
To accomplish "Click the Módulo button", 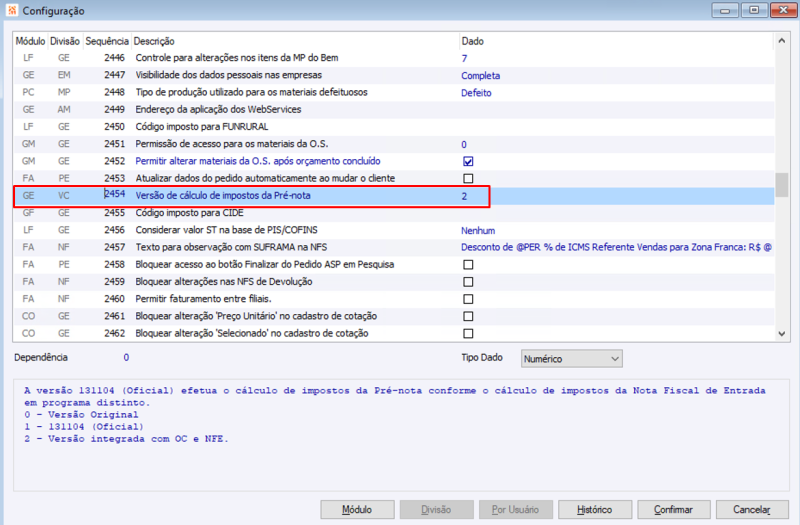I will 357,509.
